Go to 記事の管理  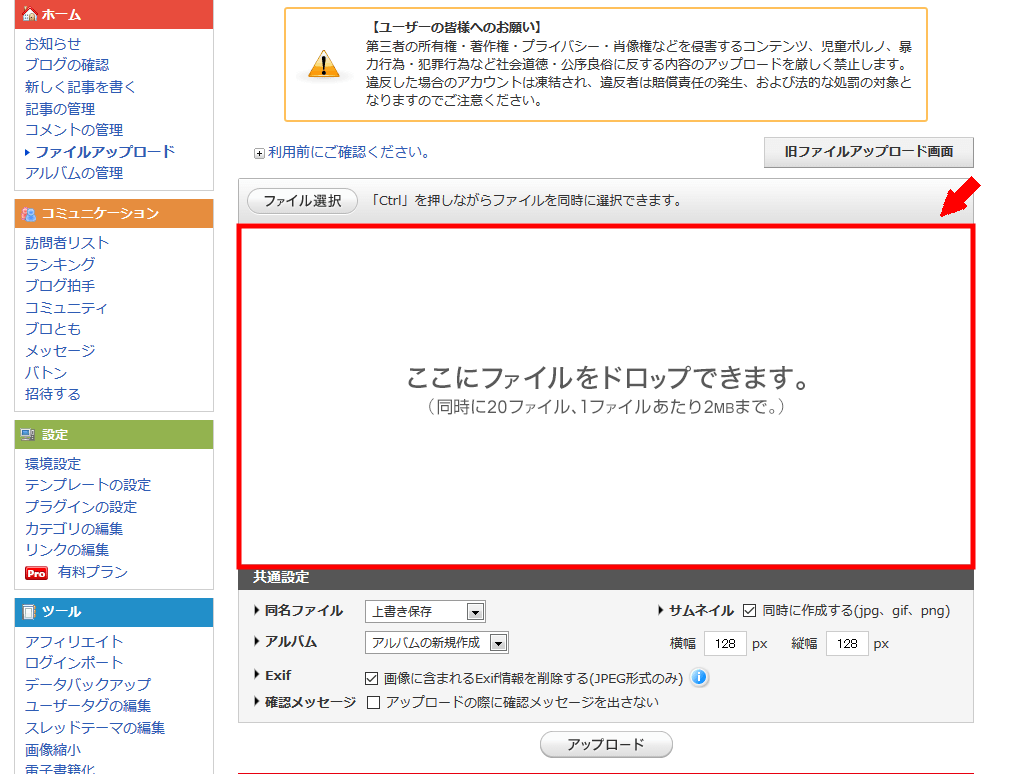click(x=60, y=109)
